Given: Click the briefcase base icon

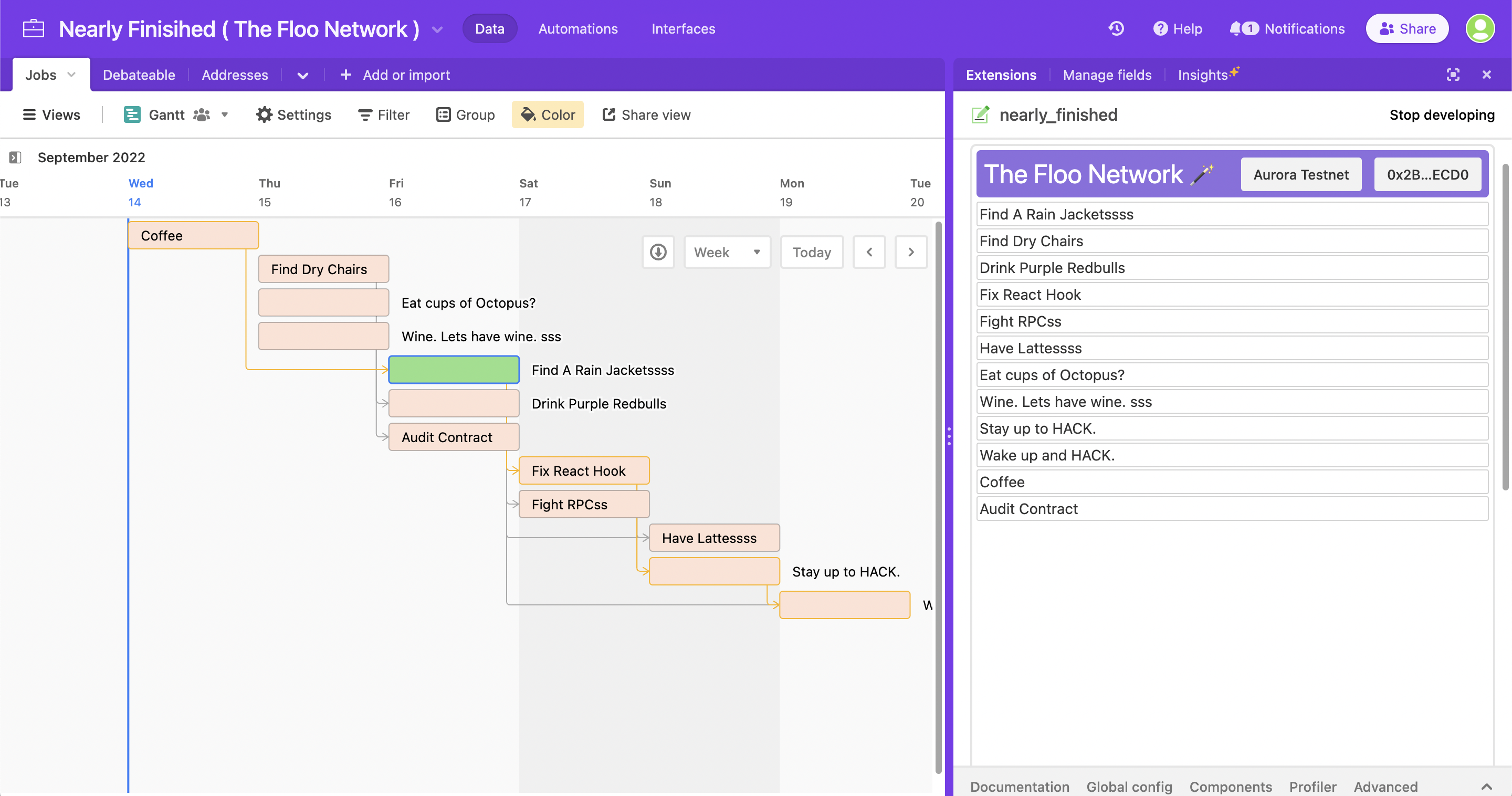Looking at the screenshot, I should tap(34, 28).
